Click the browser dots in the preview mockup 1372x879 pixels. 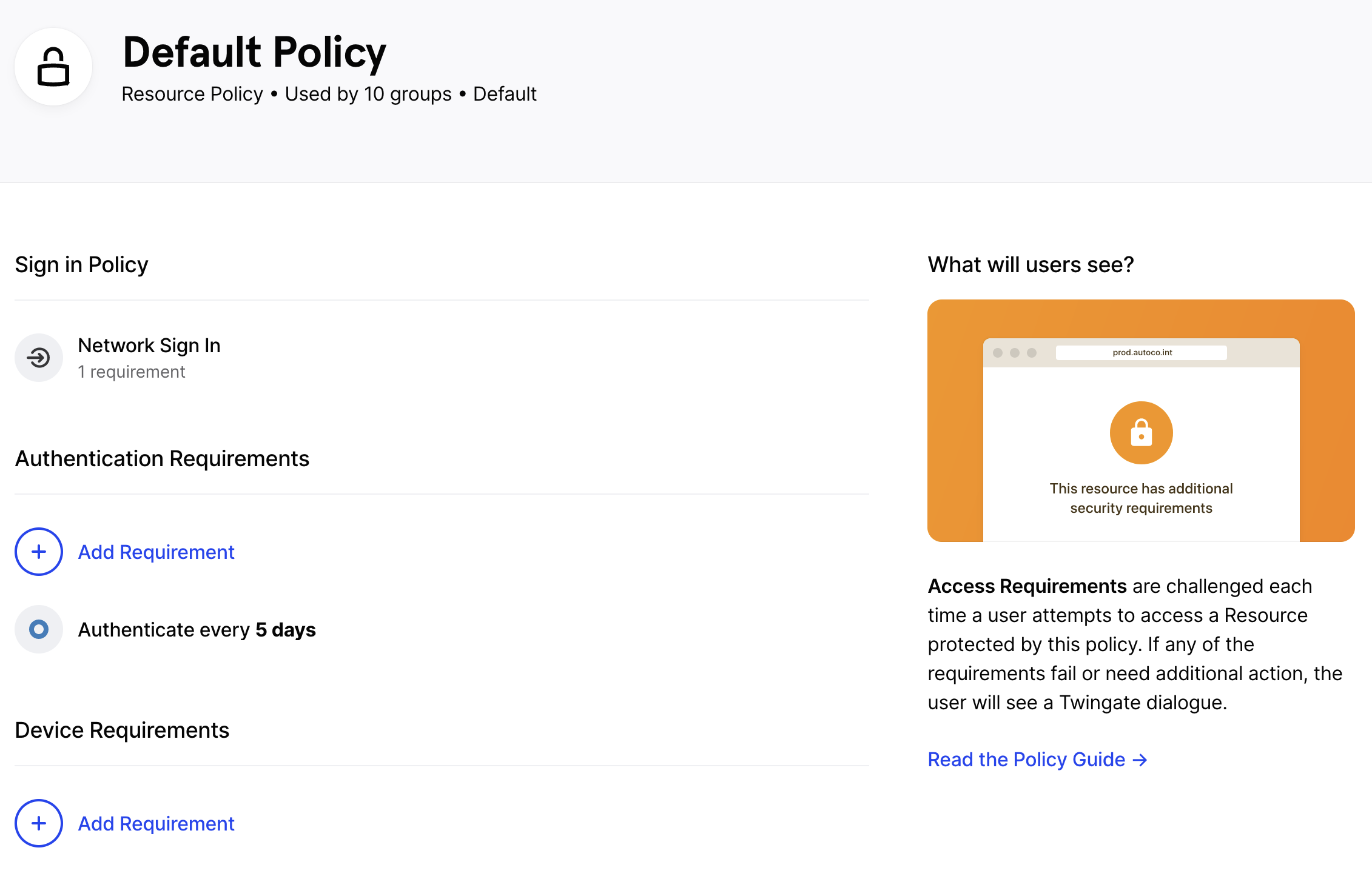click(x=1014, y=353)
